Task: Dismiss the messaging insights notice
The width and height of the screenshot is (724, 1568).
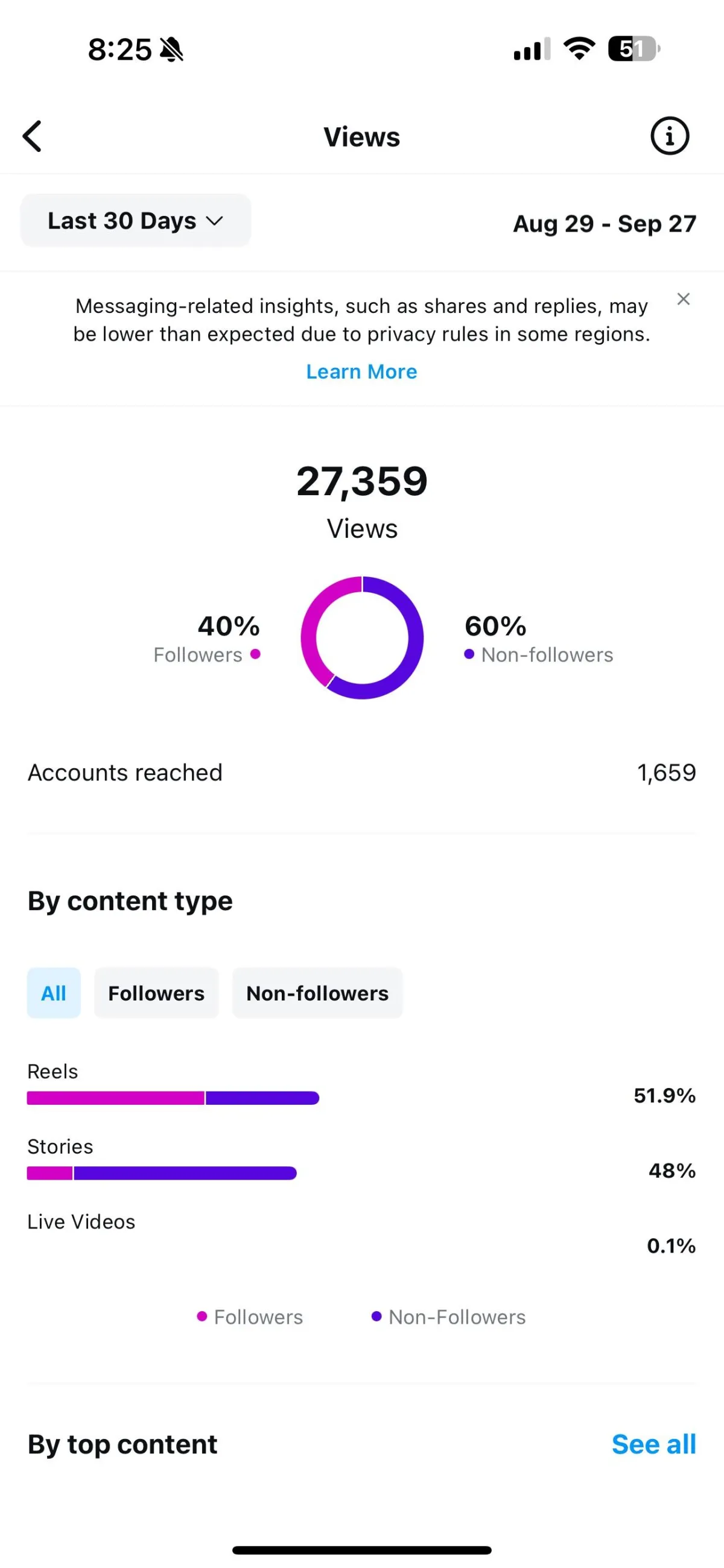Action: (683, 299)
